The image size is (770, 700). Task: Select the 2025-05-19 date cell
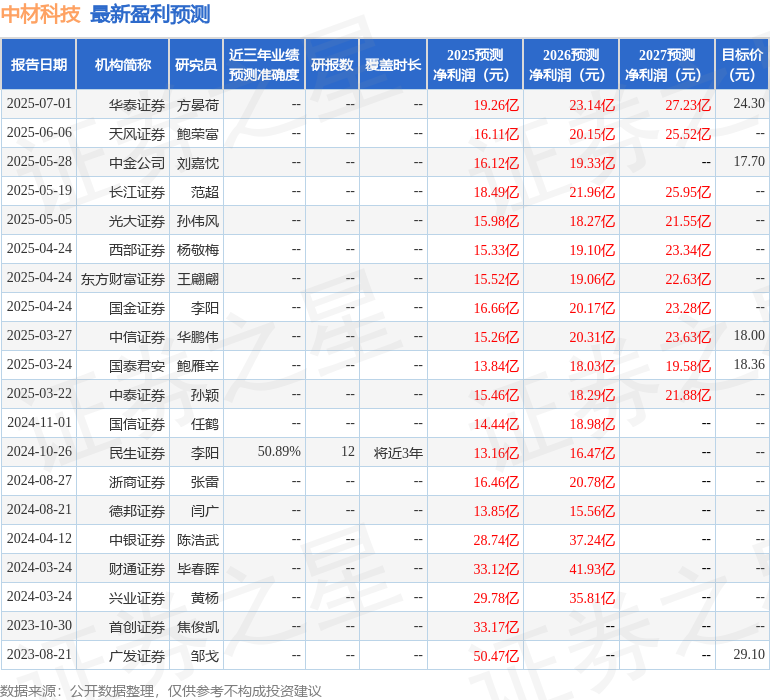pos(39,191)
